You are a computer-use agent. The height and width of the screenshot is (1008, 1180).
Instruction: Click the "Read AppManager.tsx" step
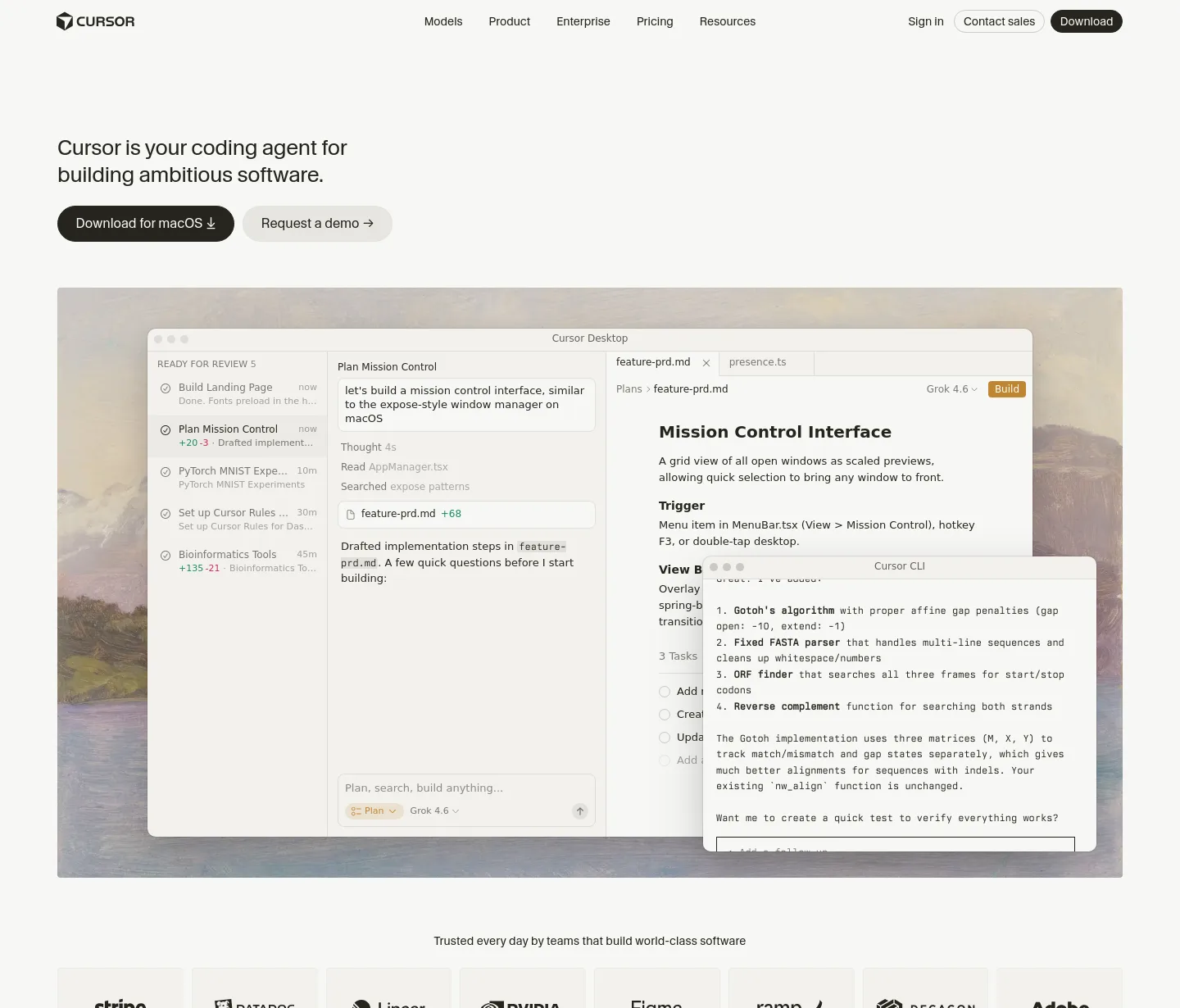(x=394, y=467)
